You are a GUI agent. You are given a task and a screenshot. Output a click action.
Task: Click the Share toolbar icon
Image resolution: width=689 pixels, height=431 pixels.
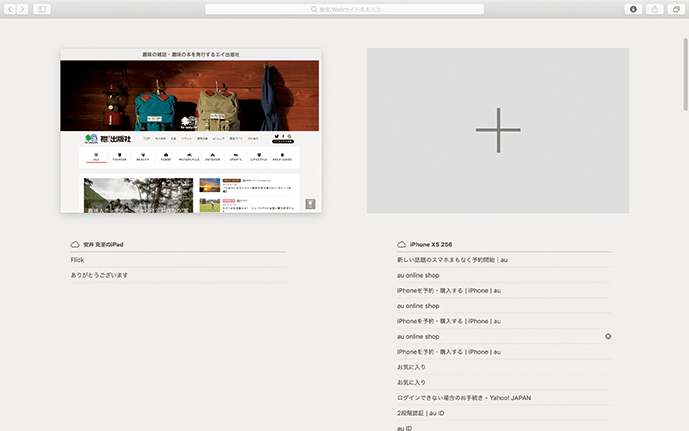click(655, 9)
